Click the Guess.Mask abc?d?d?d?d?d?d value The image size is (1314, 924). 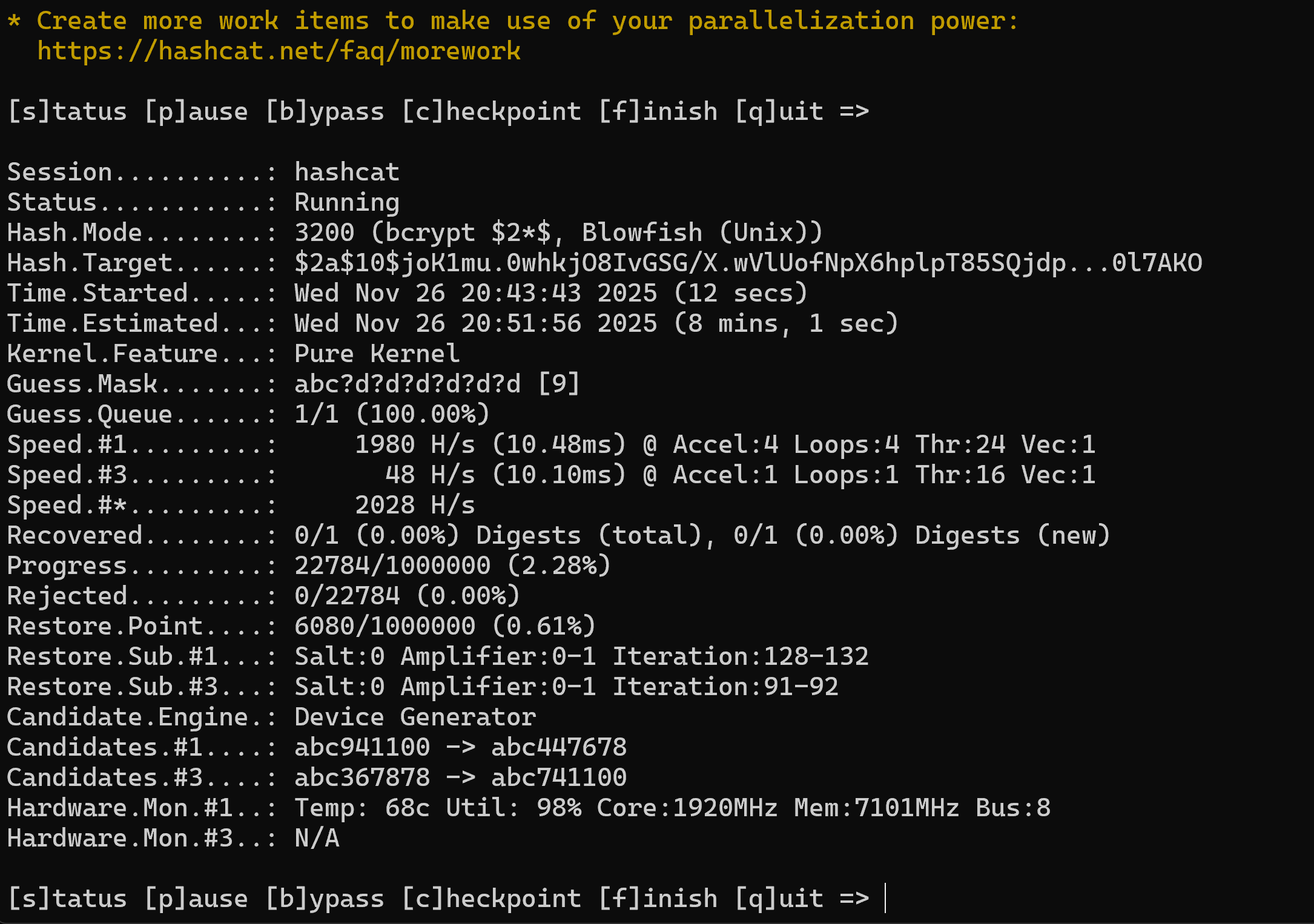[407, 384]
